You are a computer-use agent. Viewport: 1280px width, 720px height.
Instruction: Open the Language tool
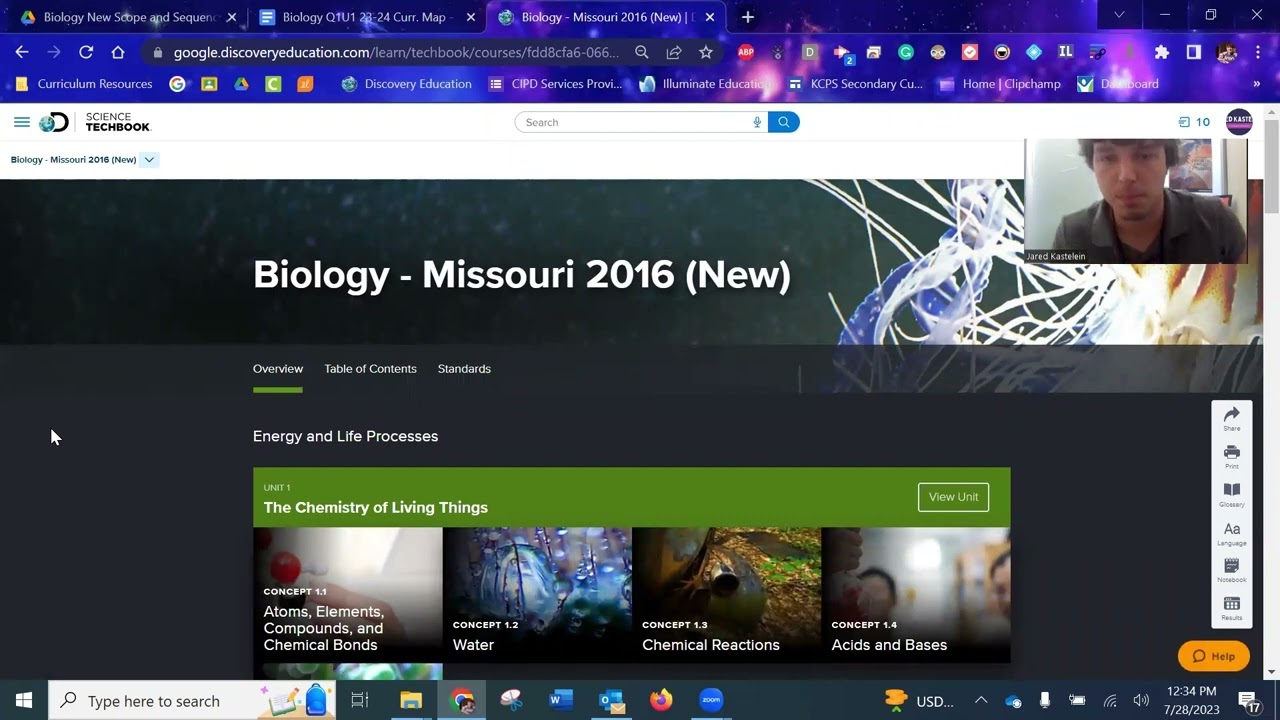1232,533
